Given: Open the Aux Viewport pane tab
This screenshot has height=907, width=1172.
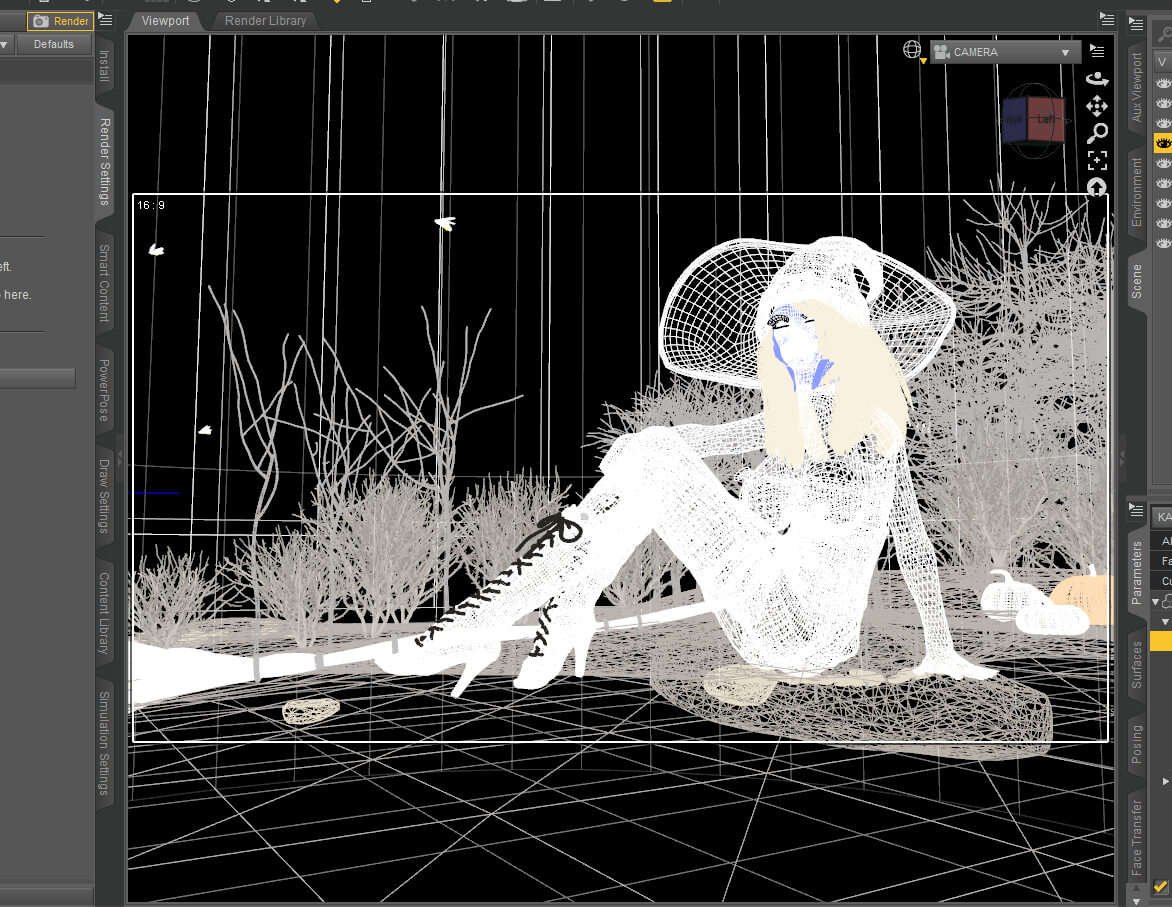Looking at the screenshot, I should [x=1137, y=87].
